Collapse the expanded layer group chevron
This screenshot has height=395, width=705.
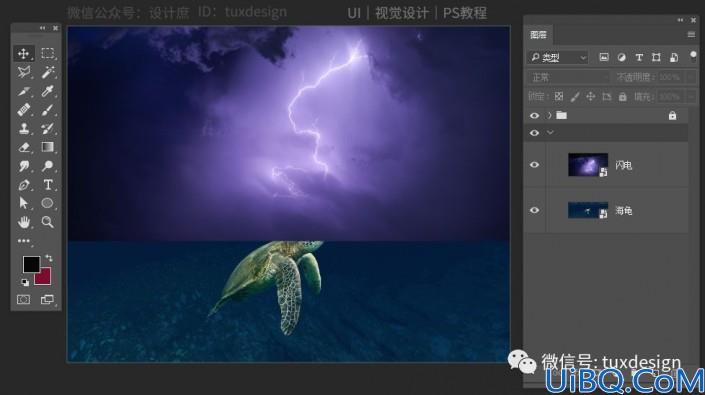tap(550, 133)
